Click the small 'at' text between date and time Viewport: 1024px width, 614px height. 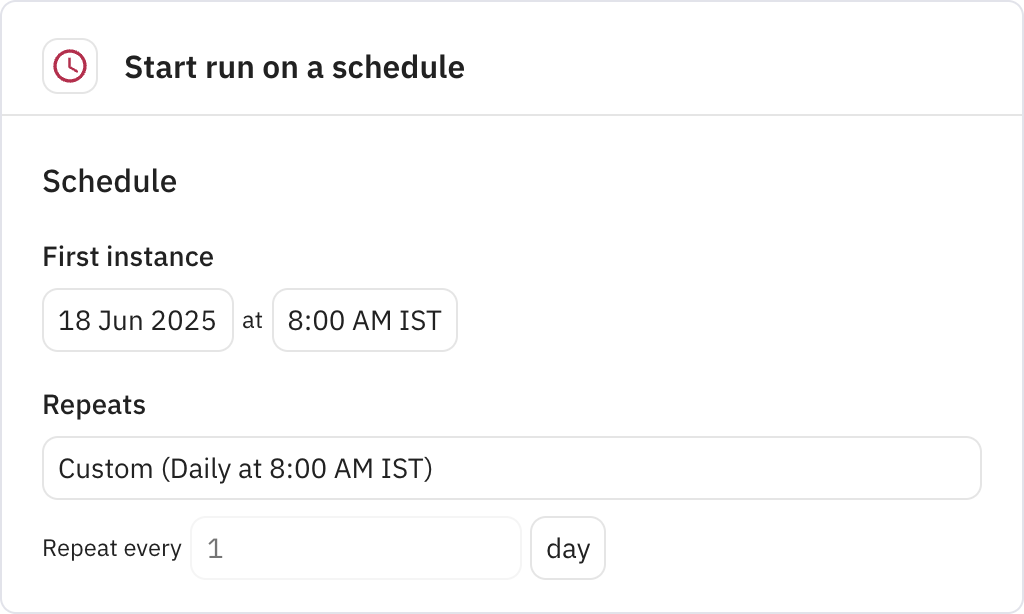point(253,320)
